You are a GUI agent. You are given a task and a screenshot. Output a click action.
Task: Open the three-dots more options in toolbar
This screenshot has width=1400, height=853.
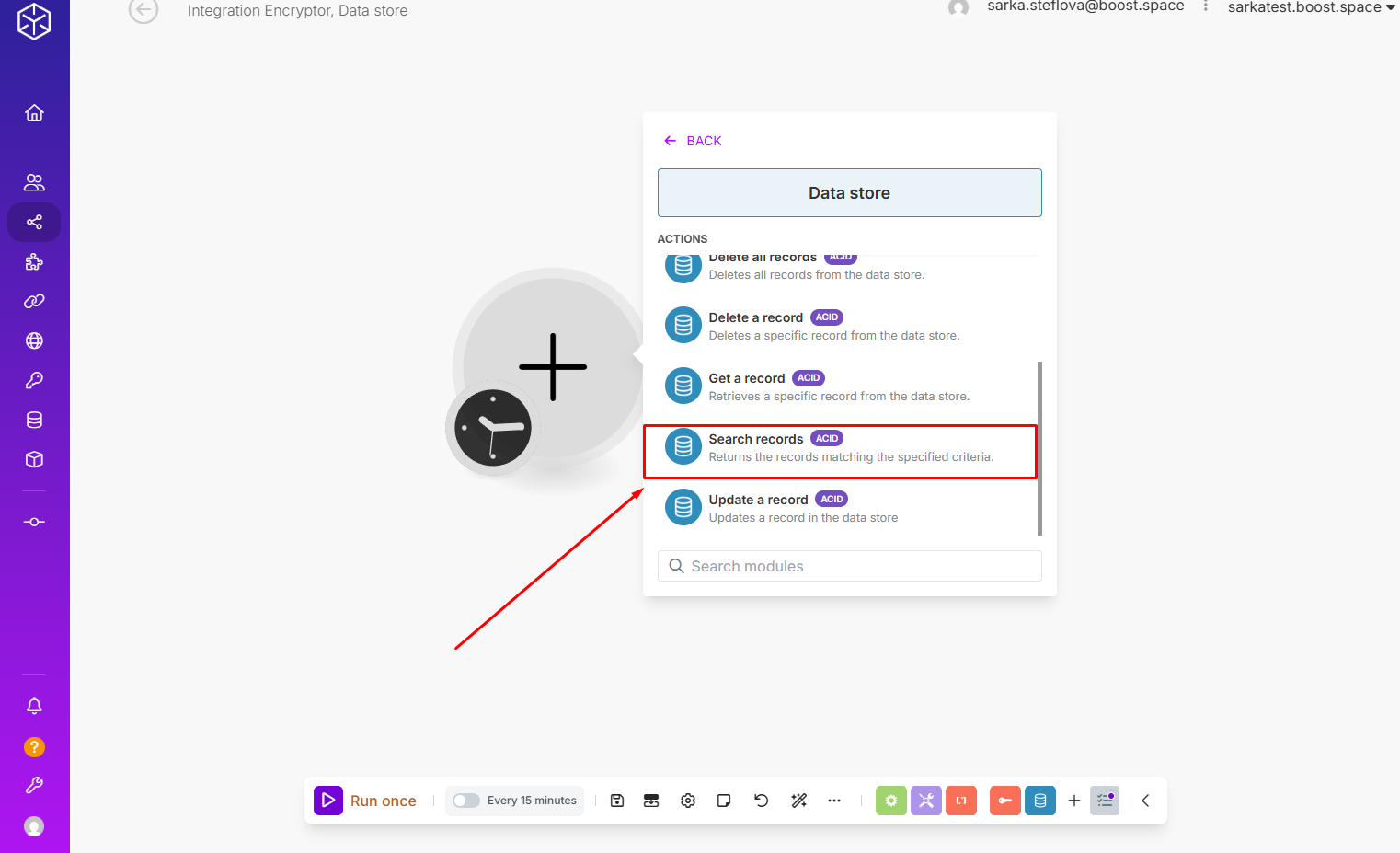pyautogui.click(x=834, y=801)
